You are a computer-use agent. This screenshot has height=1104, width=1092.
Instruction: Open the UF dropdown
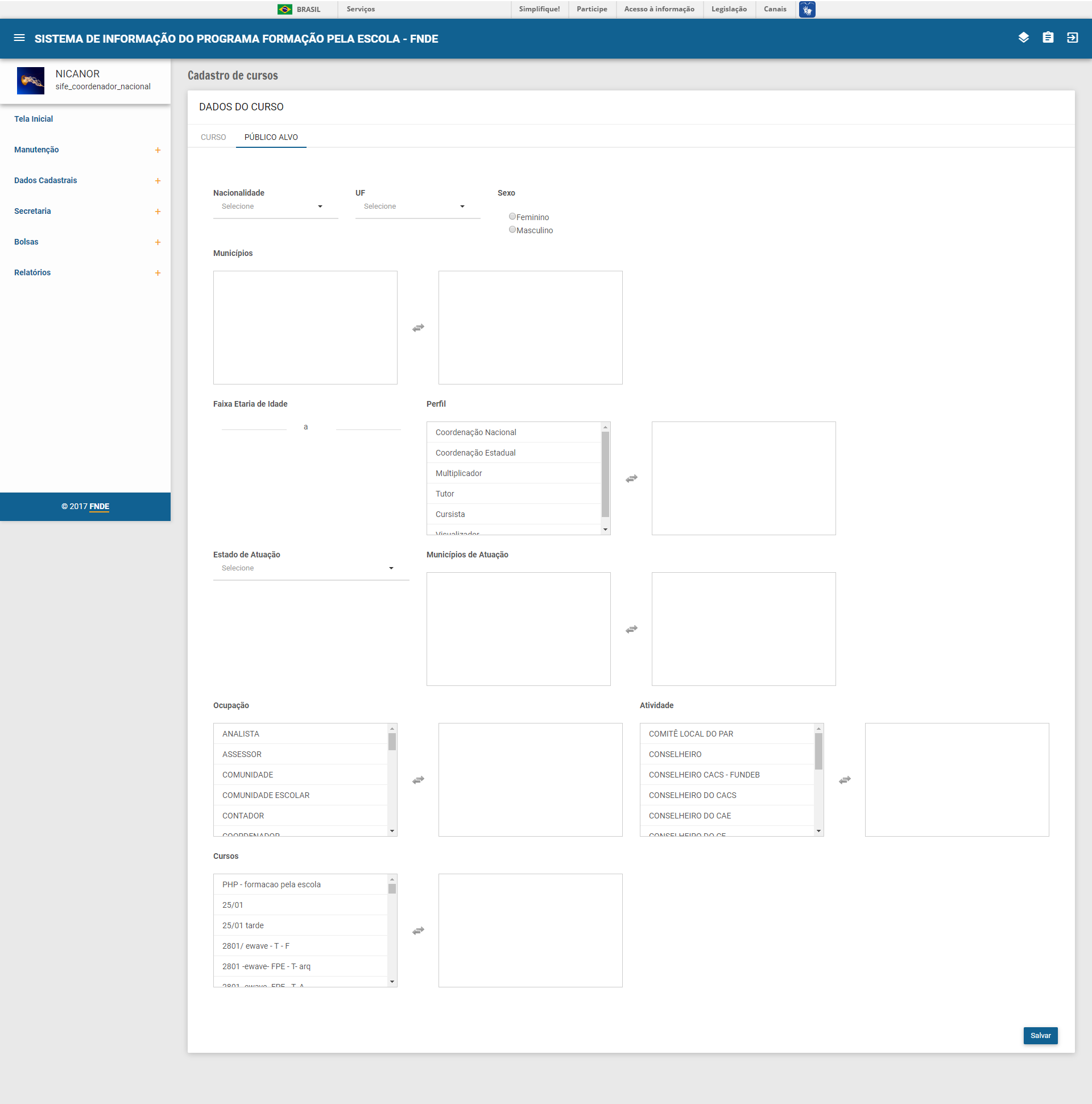(417, 206)
